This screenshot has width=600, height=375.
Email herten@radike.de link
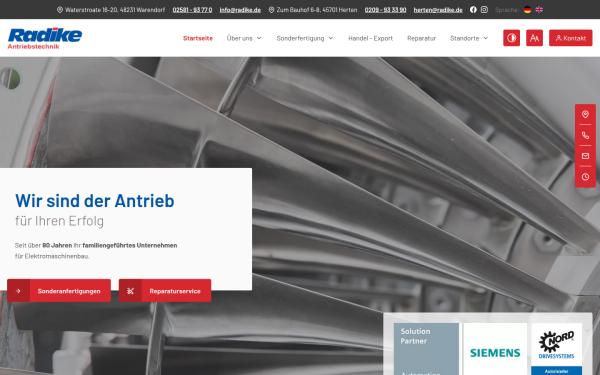tap(438, 10)
